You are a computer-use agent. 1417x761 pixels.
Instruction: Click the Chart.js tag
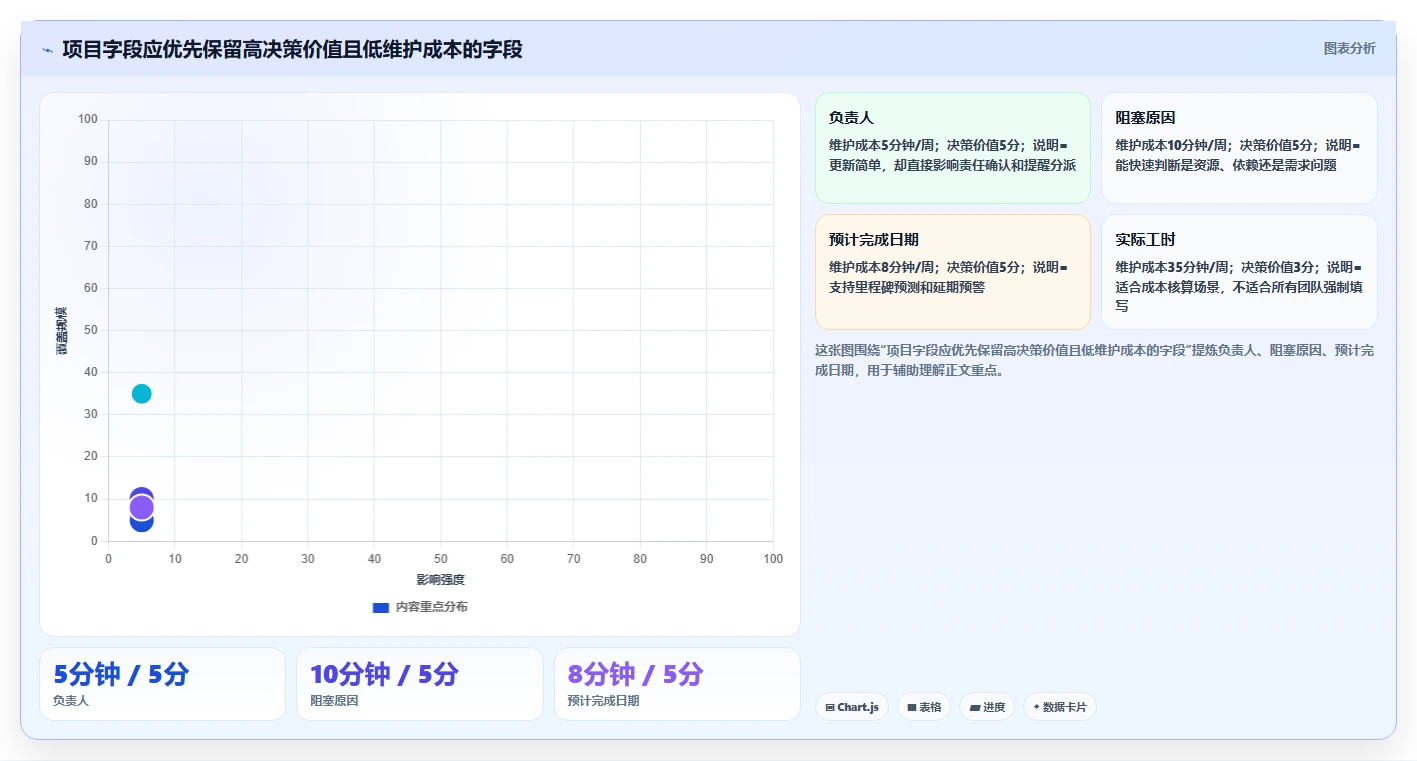pos(852,707)
